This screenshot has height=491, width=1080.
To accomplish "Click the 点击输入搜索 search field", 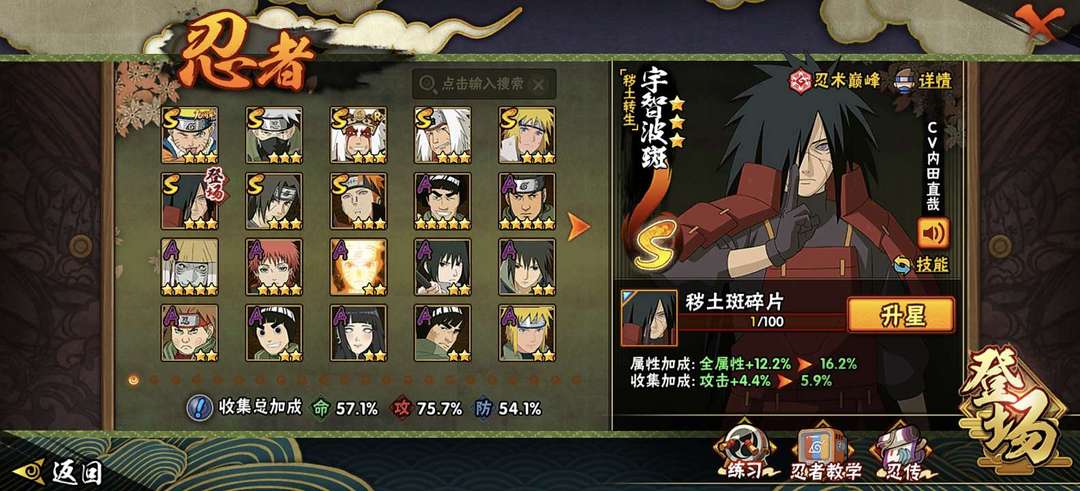I will 484,84.
